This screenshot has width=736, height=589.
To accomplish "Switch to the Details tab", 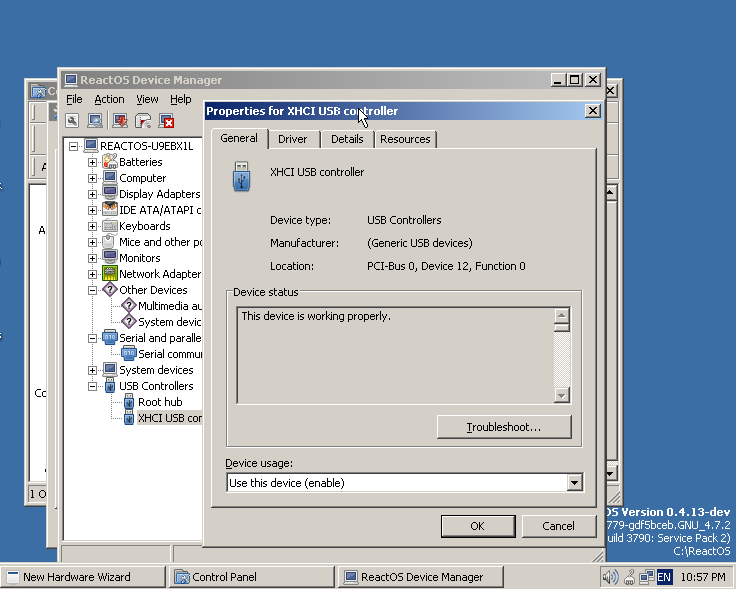I will point(347,139).
